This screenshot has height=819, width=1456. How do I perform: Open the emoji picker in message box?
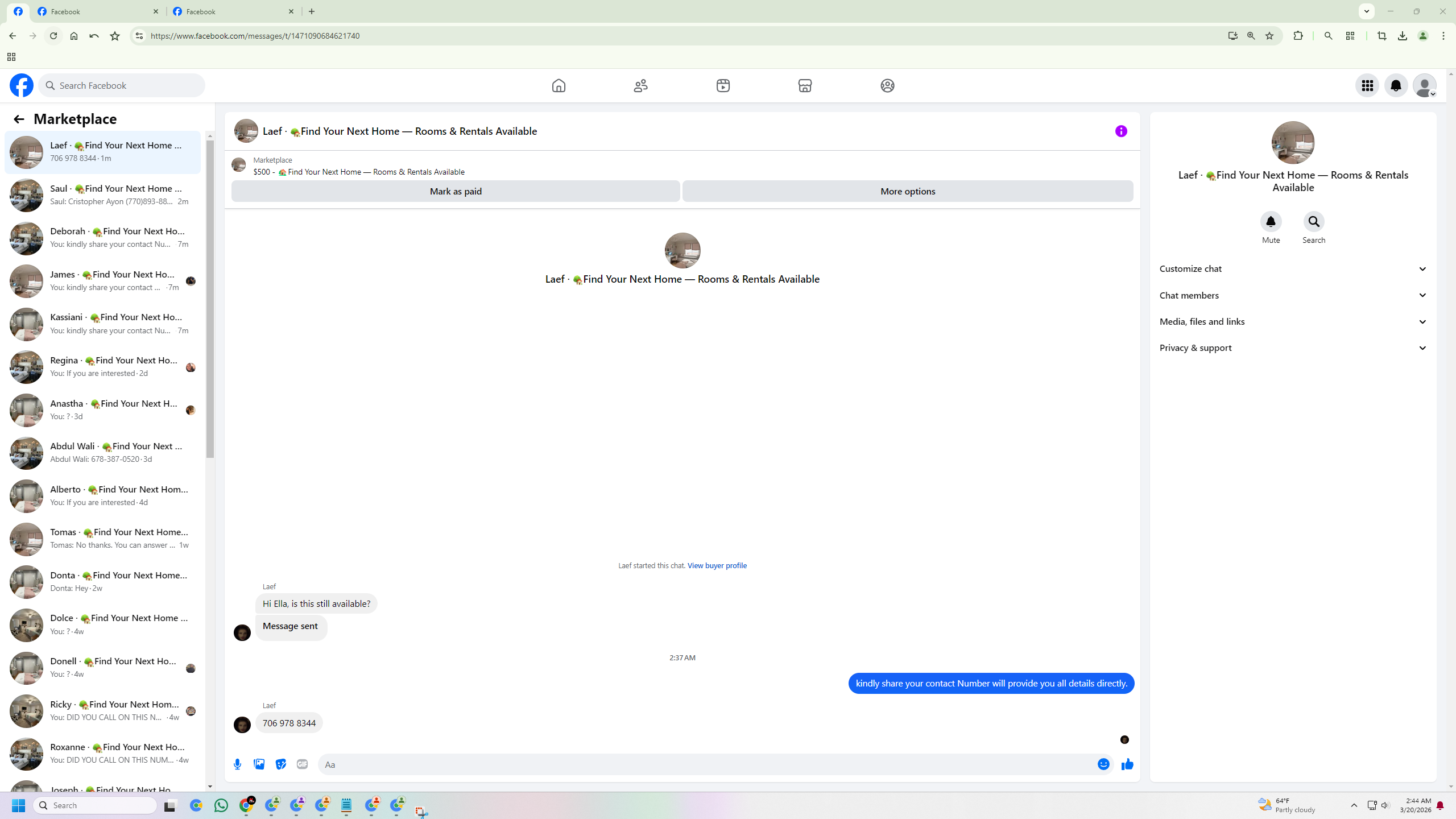point(1103,764)
